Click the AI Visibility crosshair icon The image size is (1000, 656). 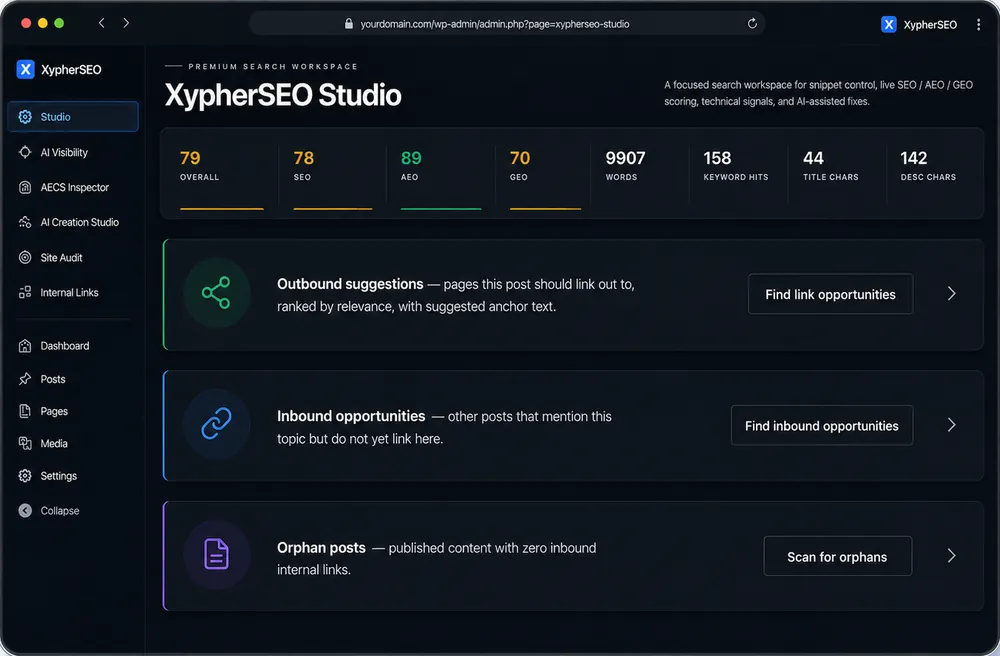point(25,152)
